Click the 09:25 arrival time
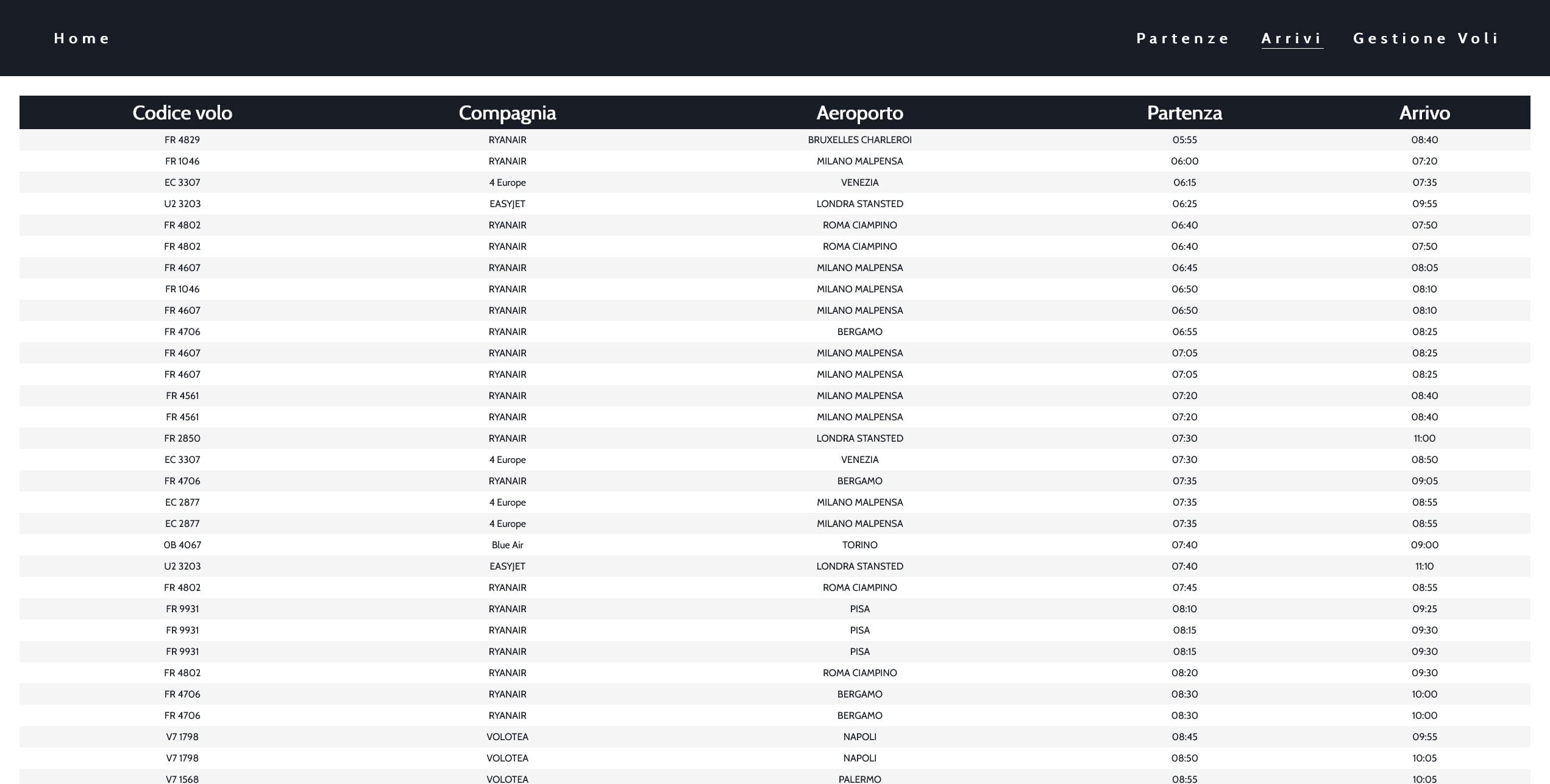Viewport: 1550px width, 784px height. pos(1424,609)
